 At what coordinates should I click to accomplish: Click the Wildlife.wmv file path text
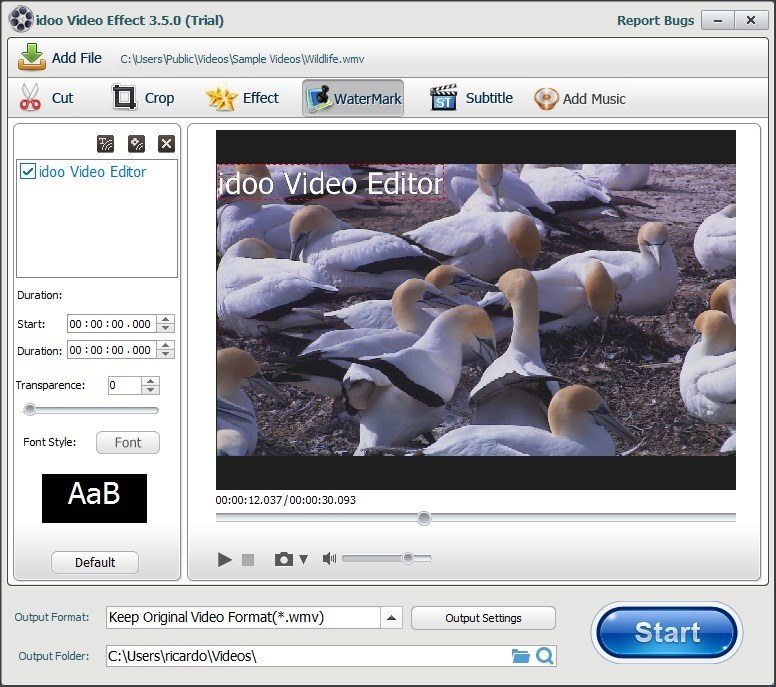coord(242,59)
